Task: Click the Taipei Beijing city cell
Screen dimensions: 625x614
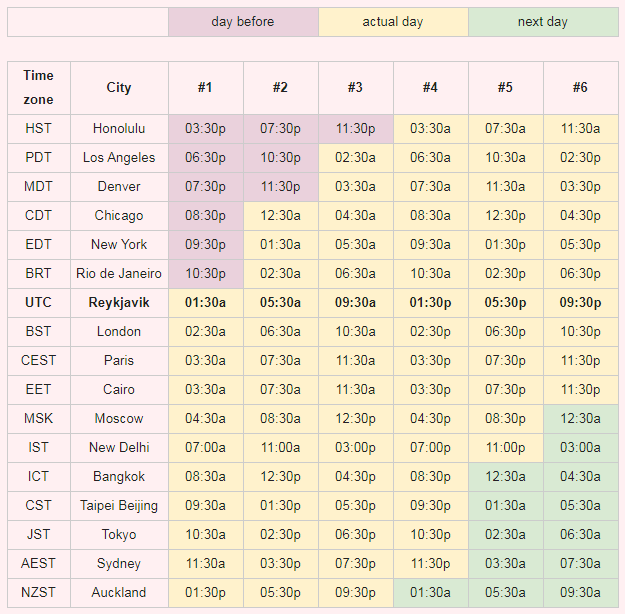Action: pyautogui.click(x=119, y=506)
